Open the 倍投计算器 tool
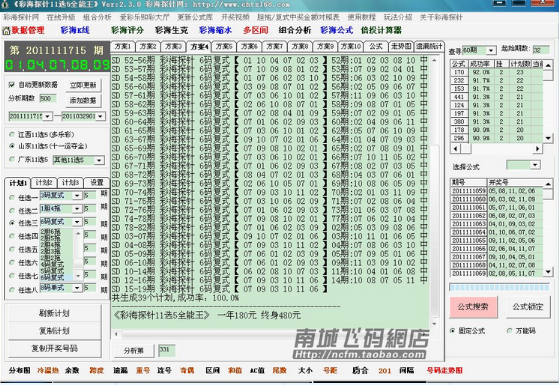The image size is (559, 385). [381, 30]
